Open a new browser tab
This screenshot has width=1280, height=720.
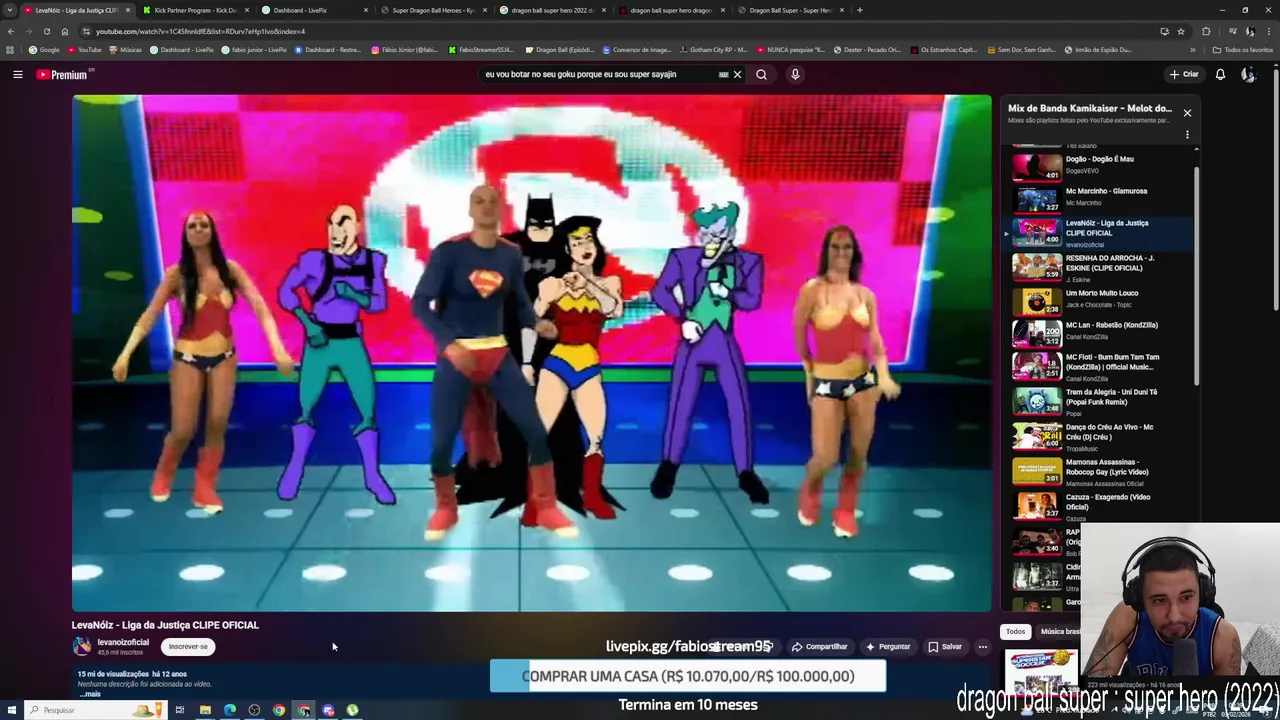(860, 10)
